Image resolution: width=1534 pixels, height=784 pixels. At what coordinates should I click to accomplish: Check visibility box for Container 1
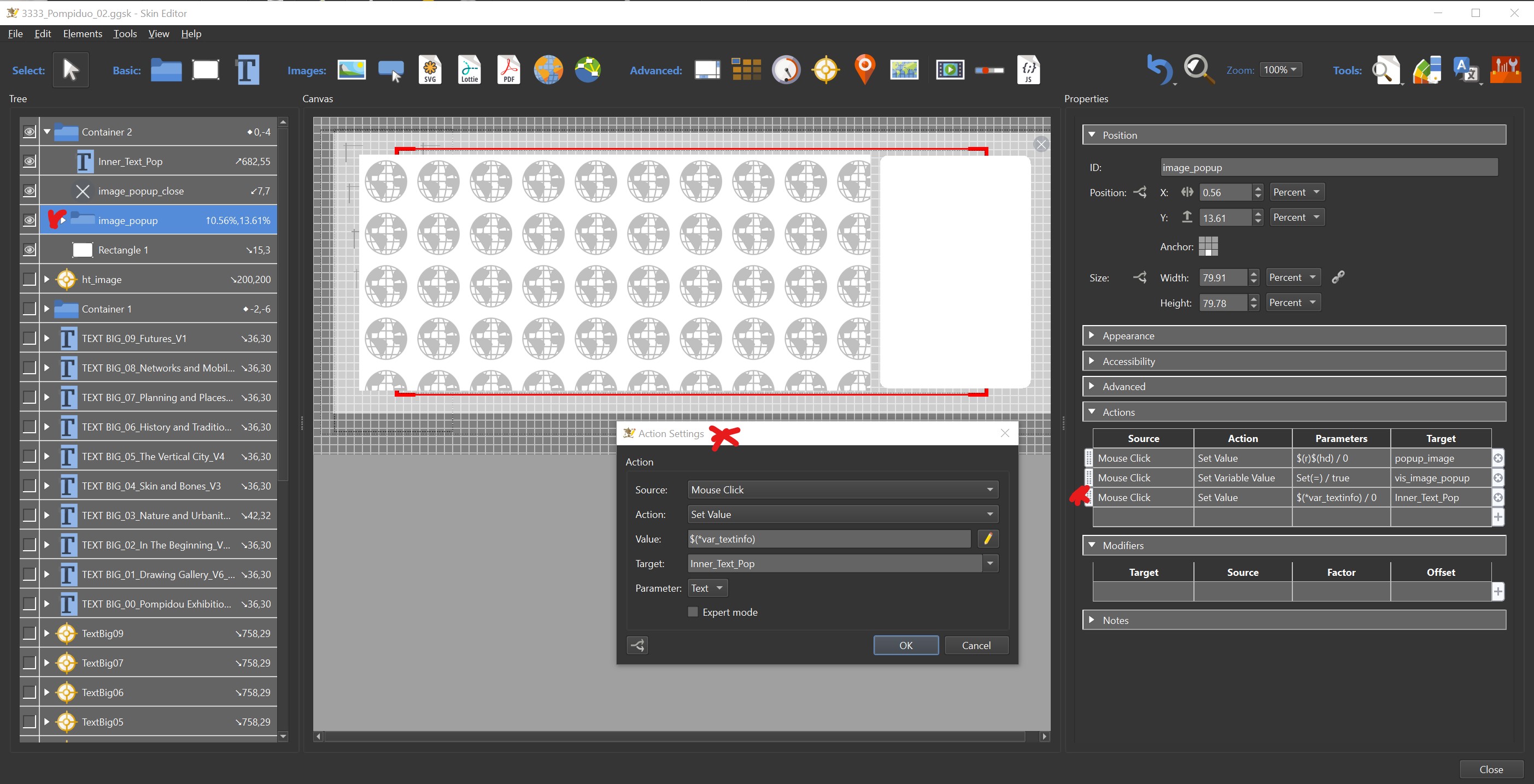point(29,308)
